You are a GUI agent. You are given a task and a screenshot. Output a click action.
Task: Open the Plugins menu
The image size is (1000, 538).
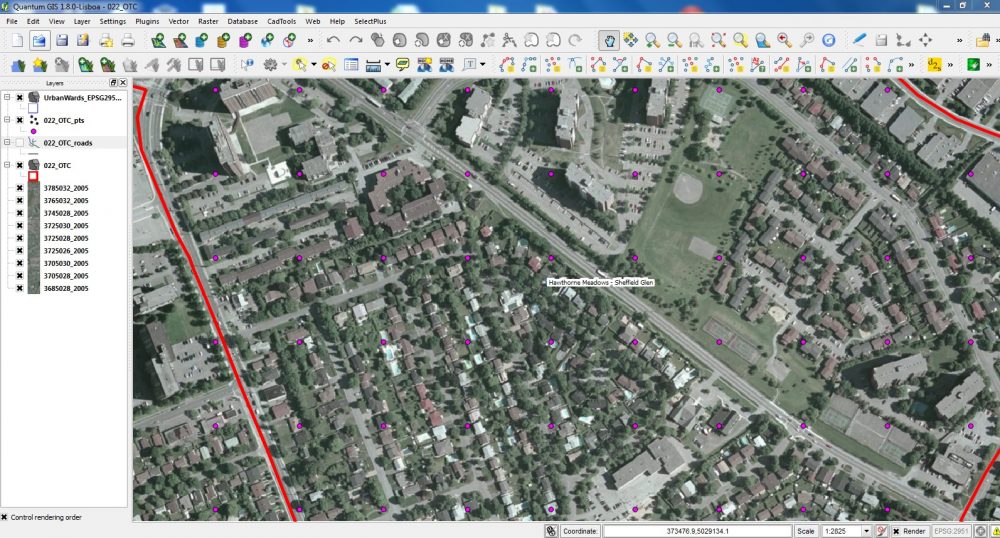click(x=148, y=20)
